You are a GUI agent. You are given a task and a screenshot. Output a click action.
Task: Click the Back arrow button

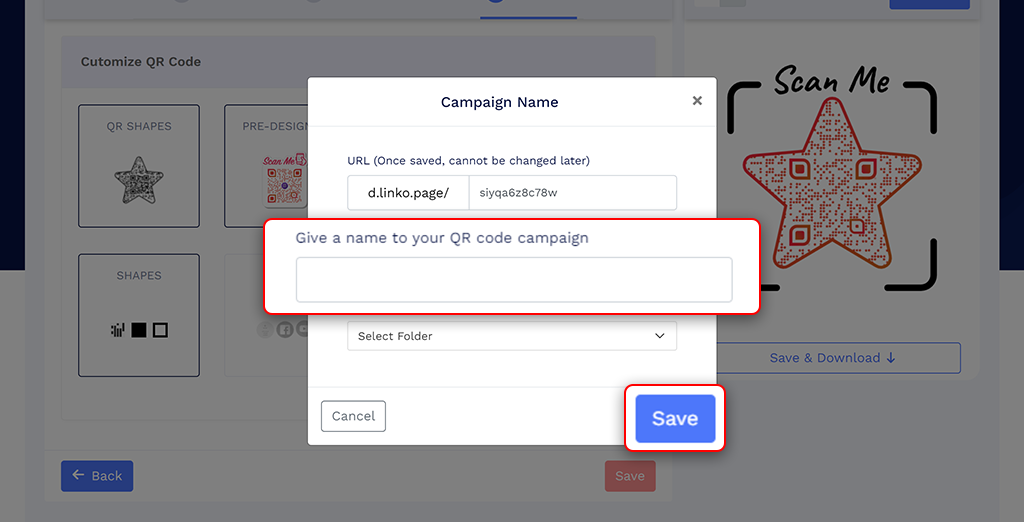point(97,476)
